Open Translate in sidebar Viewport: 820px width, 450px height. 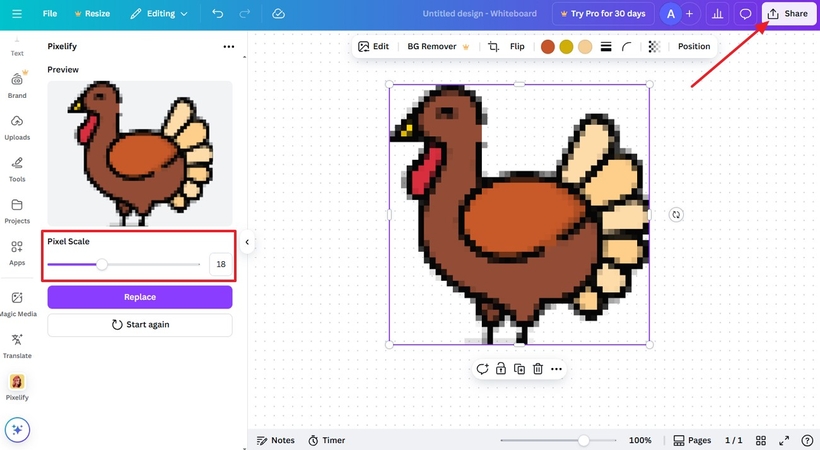coord(17,346)
